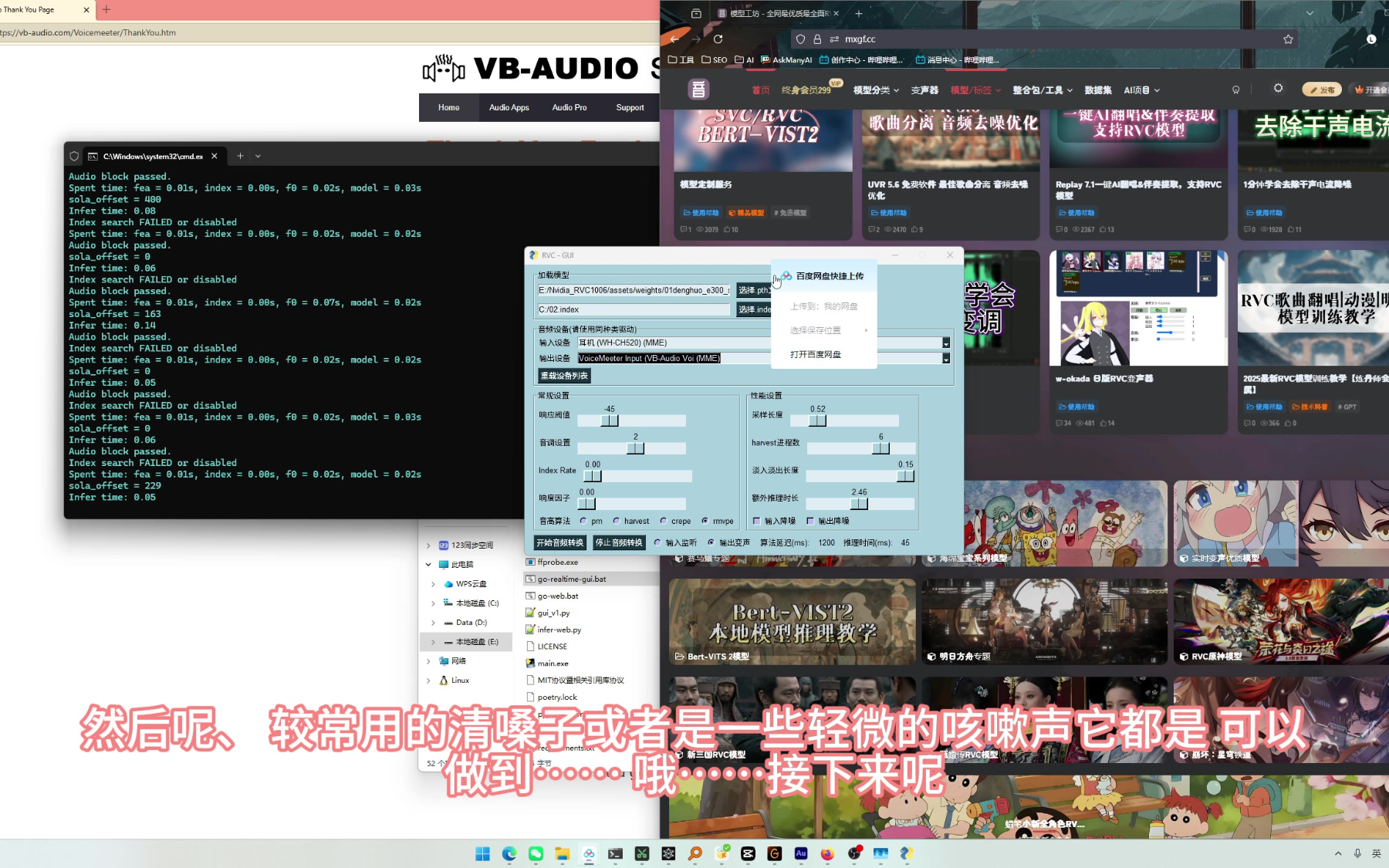Screen dimensions: 1389x868
Task: Click the tracking protection shield icon in address bar
Action: (800, 39)
